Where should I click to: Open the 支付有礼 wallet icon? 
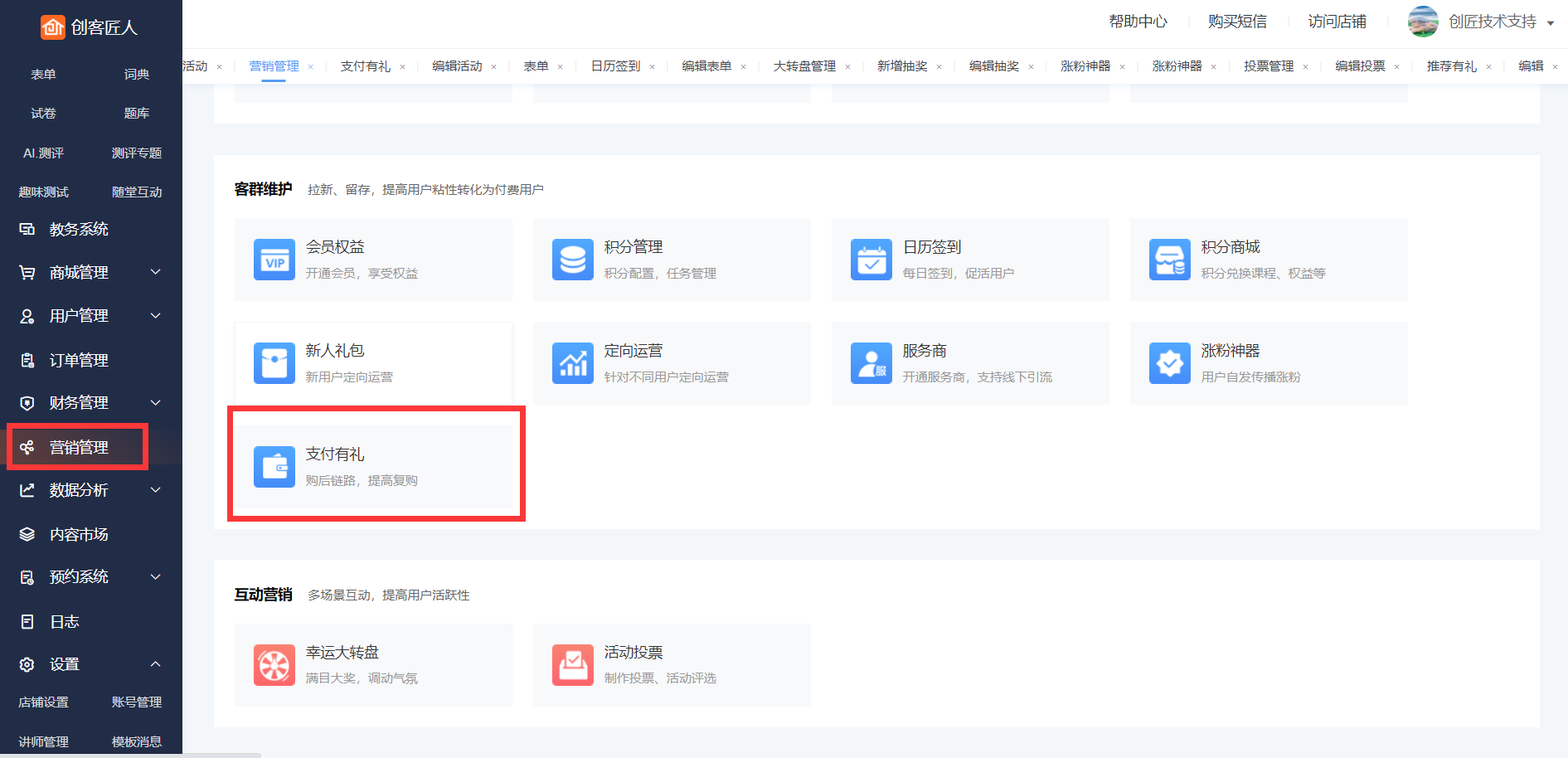click(x=274, y=468)
